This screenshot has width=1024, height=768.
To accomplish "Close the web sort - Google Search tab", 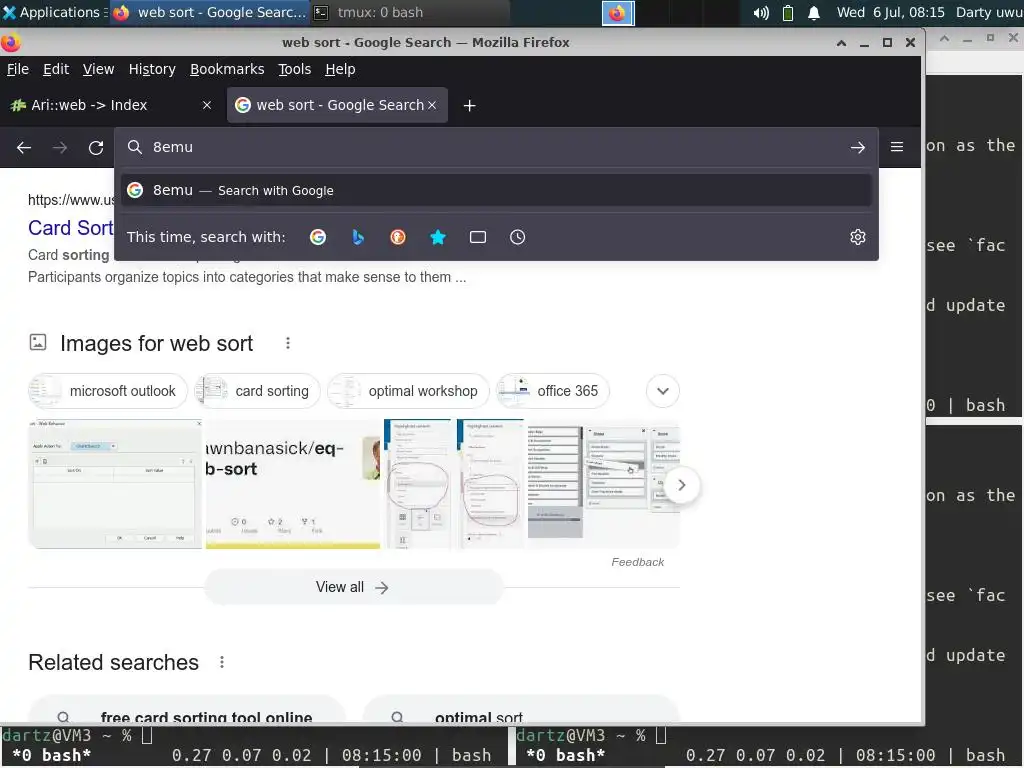I will tap(432, 105).
